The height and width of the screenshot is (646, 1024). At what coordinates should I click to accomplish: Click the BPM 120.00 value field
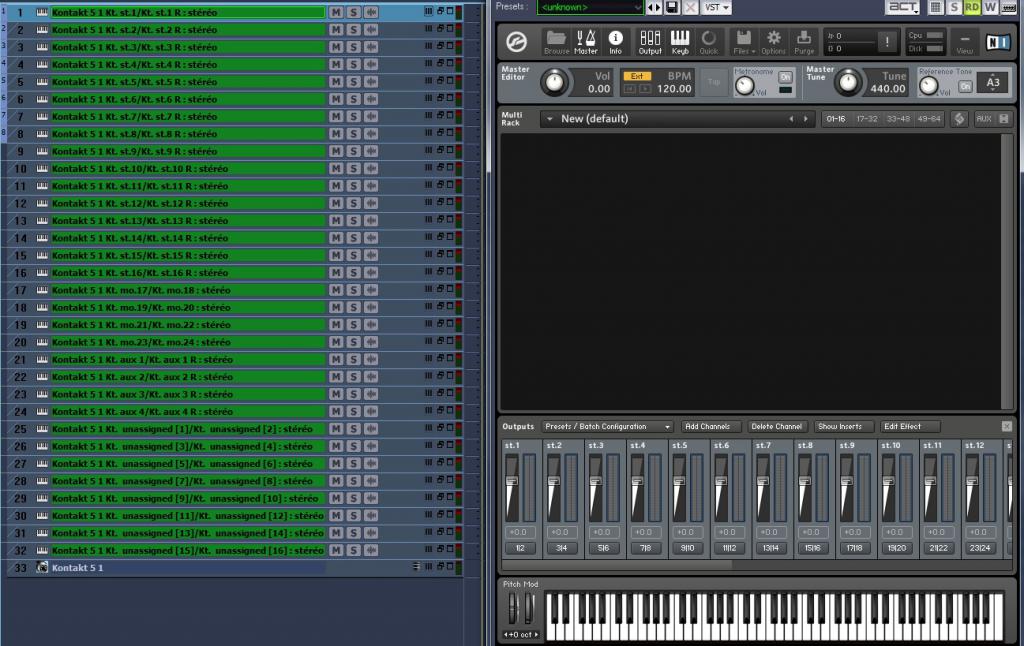[674, 89]
